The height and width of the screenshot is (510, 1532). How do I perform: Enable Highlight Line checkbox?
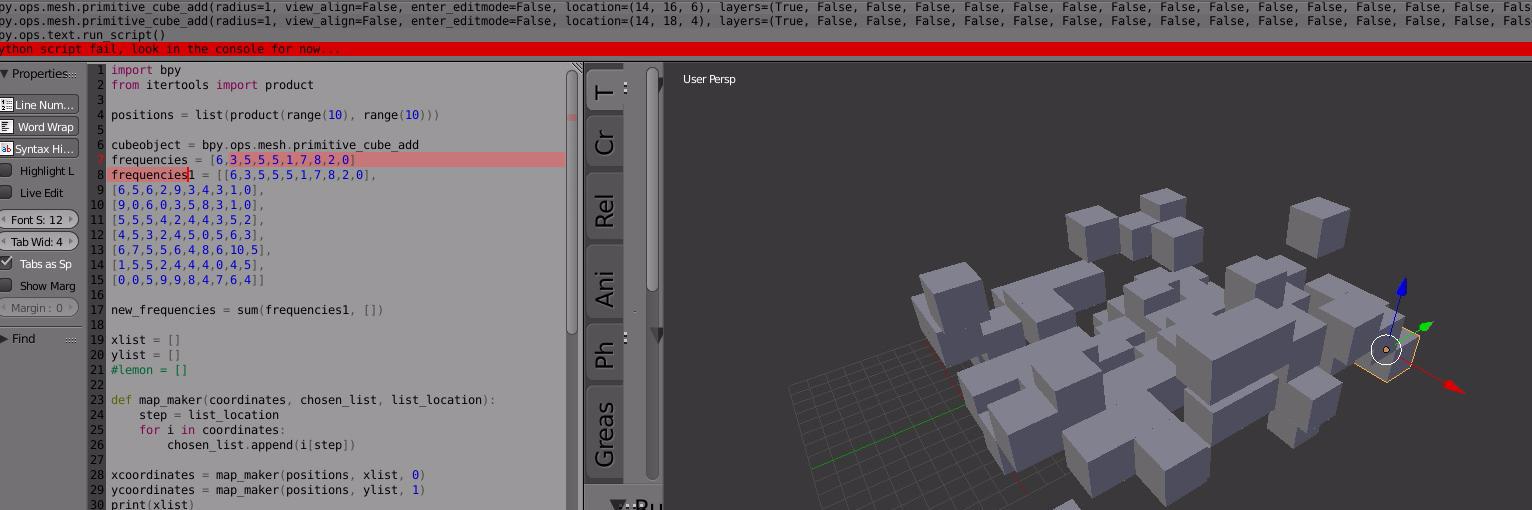[7, 171]
